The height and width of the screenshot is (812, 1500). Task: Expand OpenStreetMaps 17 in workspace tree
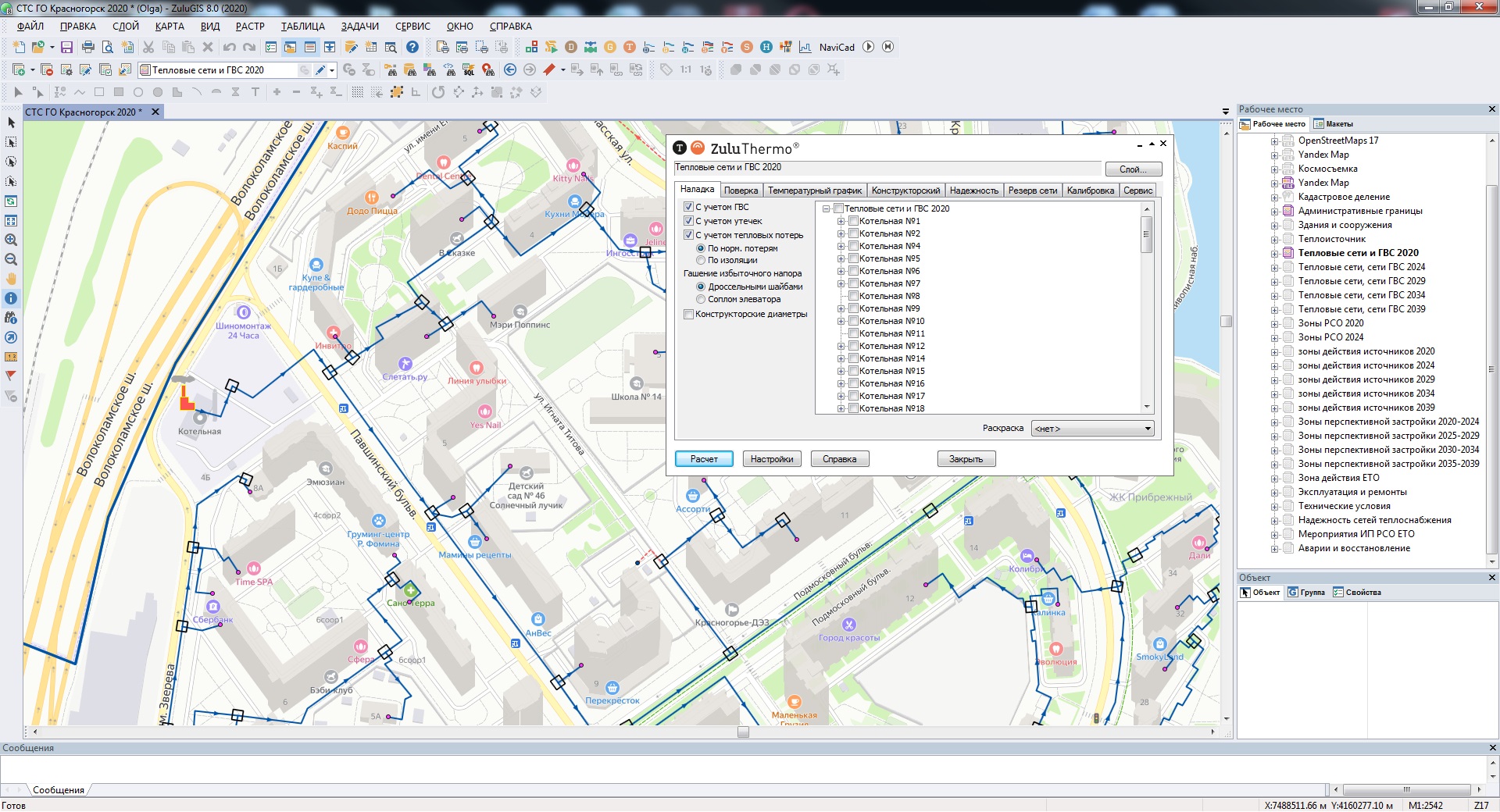tap(1275, 141)
